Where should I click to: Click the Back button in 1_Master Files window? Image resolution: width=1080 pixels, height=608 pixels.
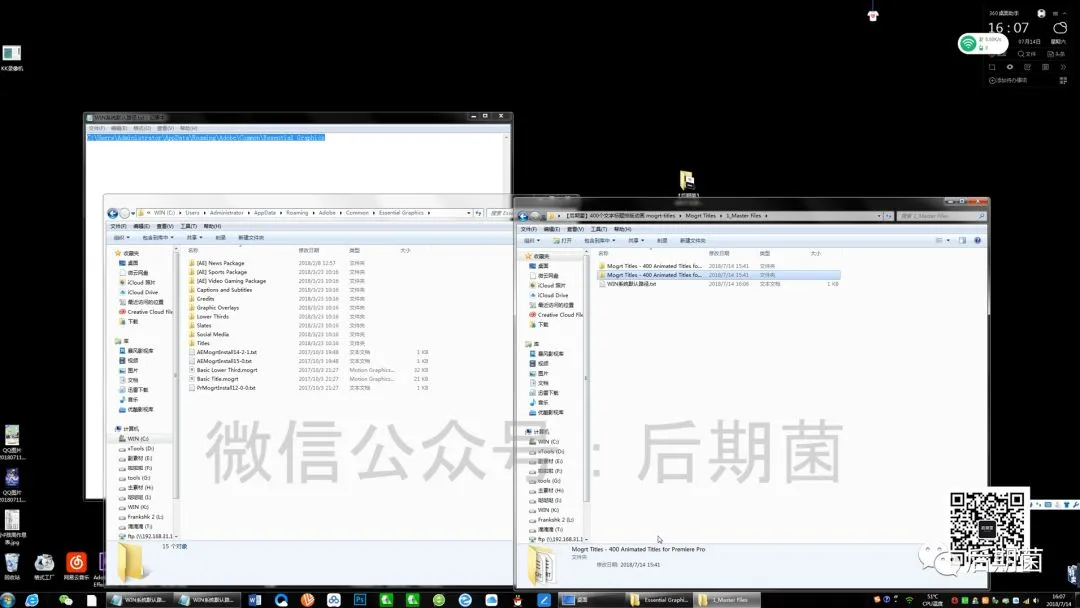click(x=523, y=216)
